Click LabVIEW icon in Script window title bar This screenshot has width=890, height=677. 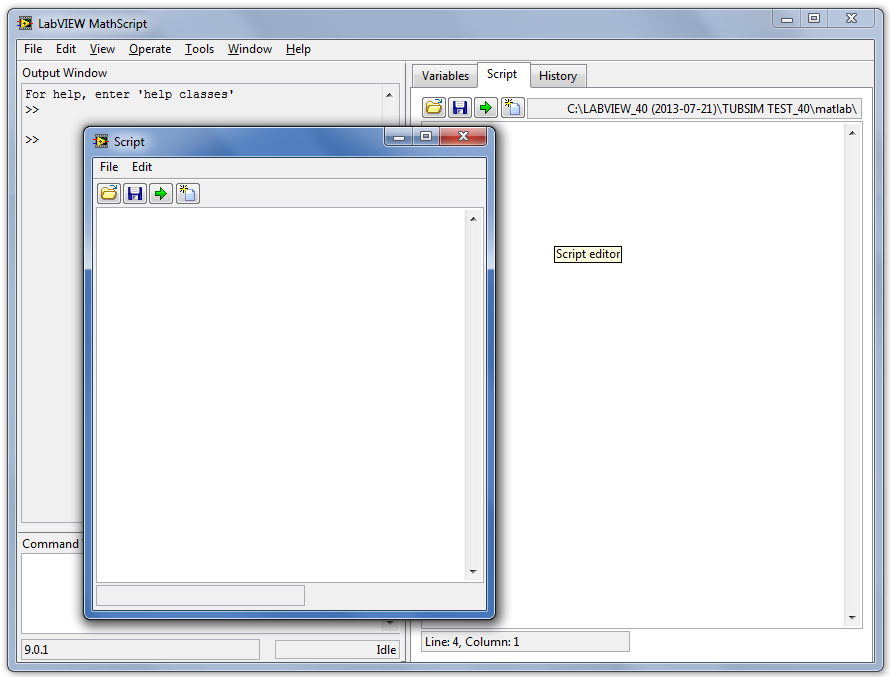coord(101,141)
